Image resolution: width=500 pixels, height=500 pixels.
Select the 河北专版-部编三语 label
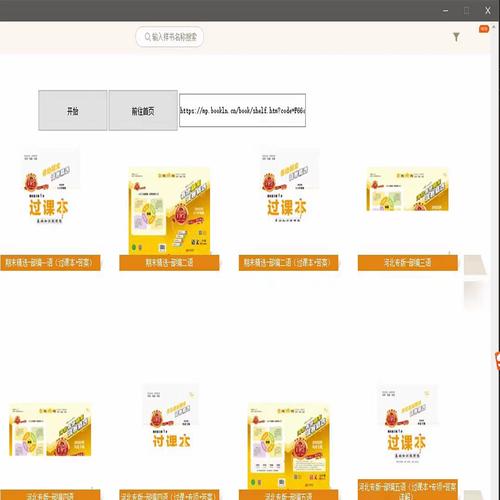coord(408,263)
